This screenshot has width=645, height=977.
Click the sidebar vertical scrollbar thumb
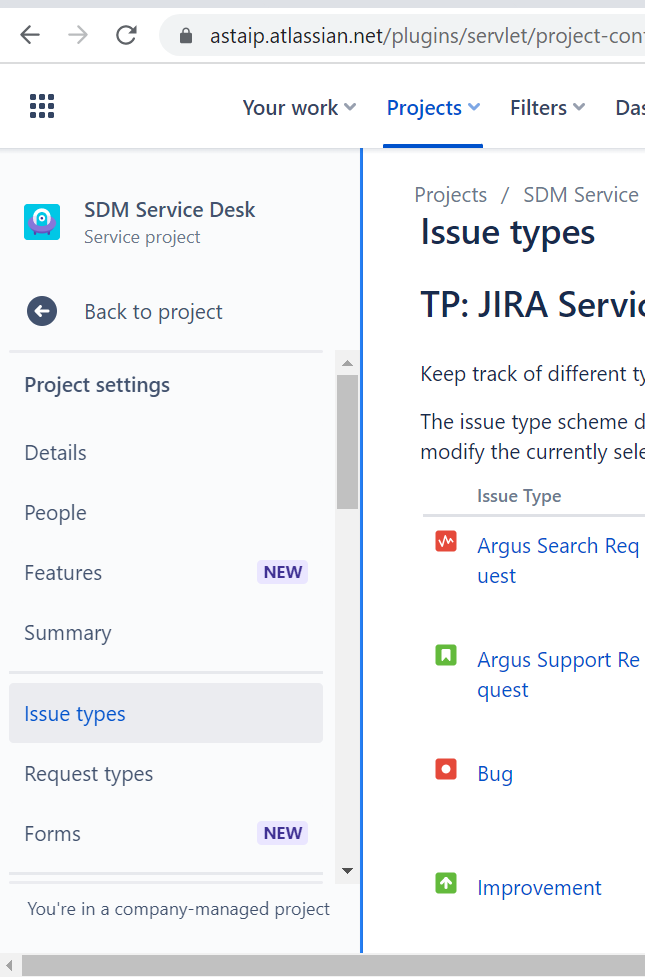tap(348, 442)
